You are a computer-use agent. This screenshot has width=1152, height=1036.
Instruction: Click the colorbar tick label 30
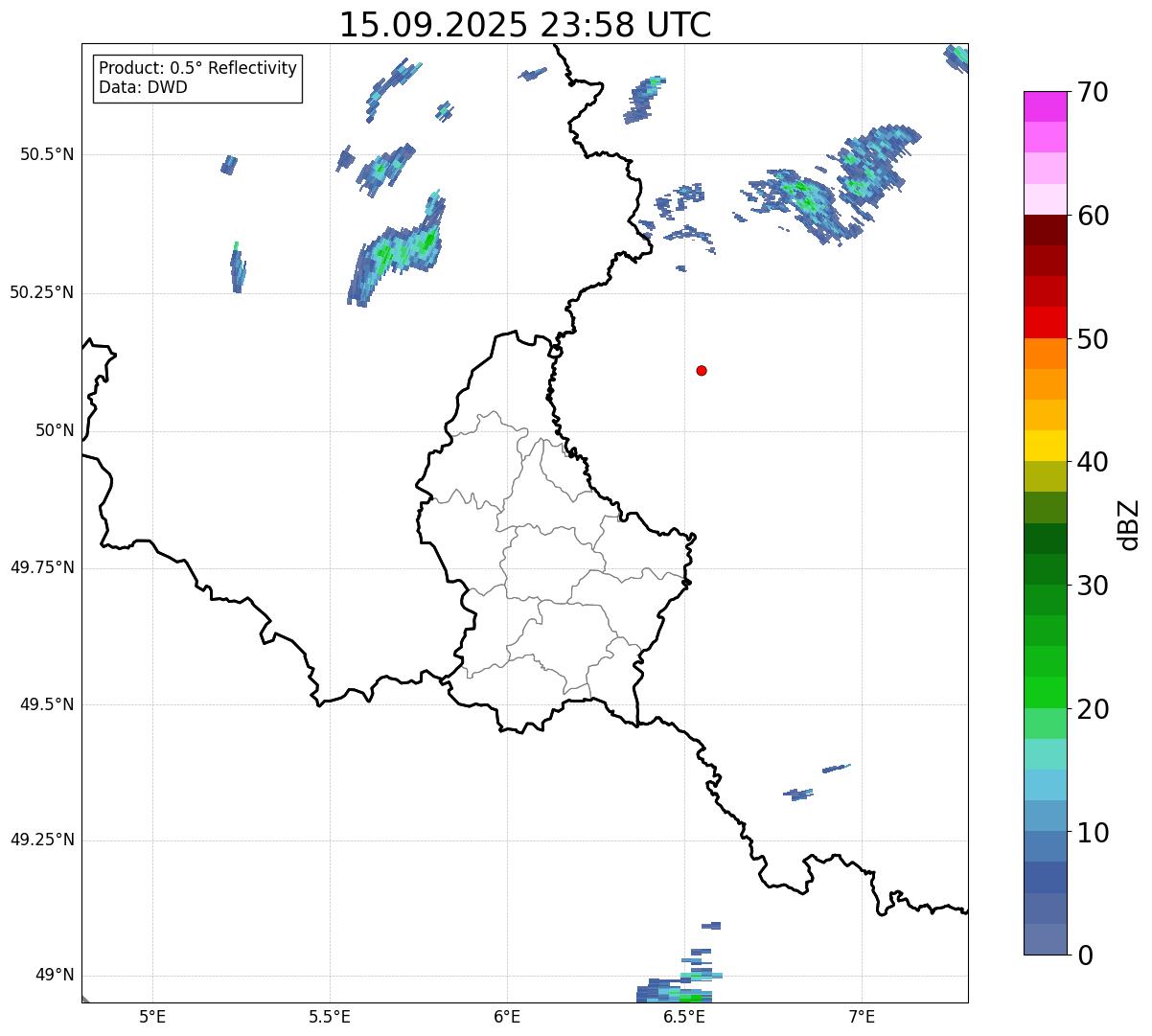tap(1094, 586)
